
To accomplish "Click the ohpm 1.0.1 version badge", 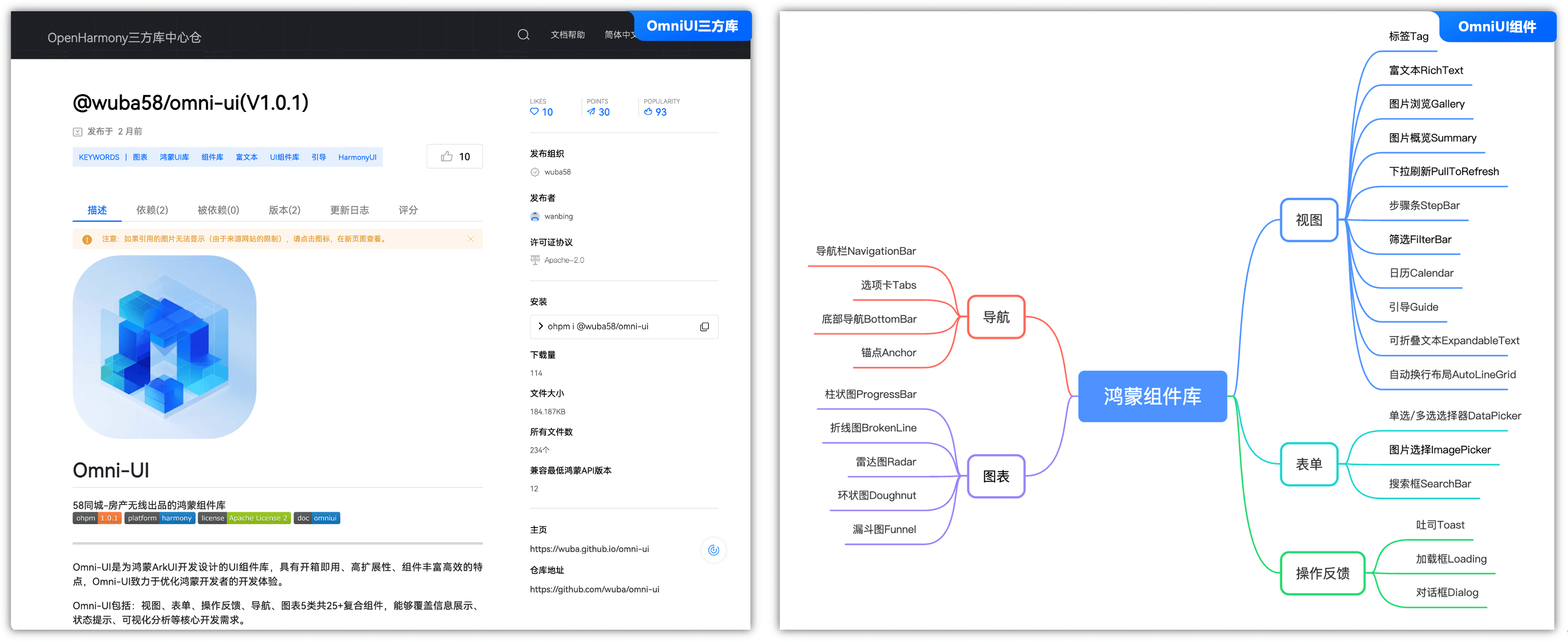I will pyautogui.click(x=97, y=518).
